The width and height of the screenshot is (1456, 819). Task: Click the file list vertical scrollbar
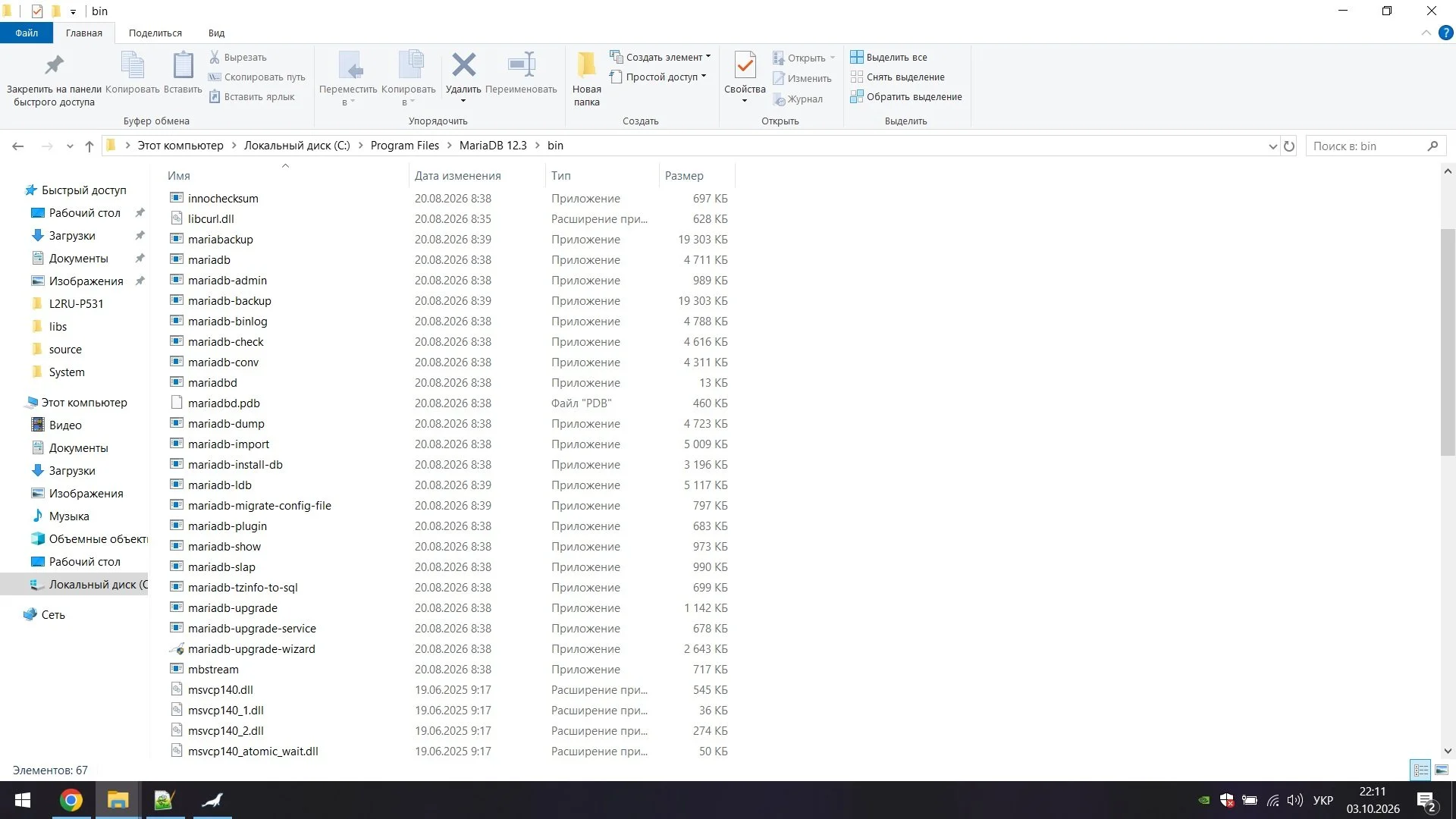pos(1448,341)
